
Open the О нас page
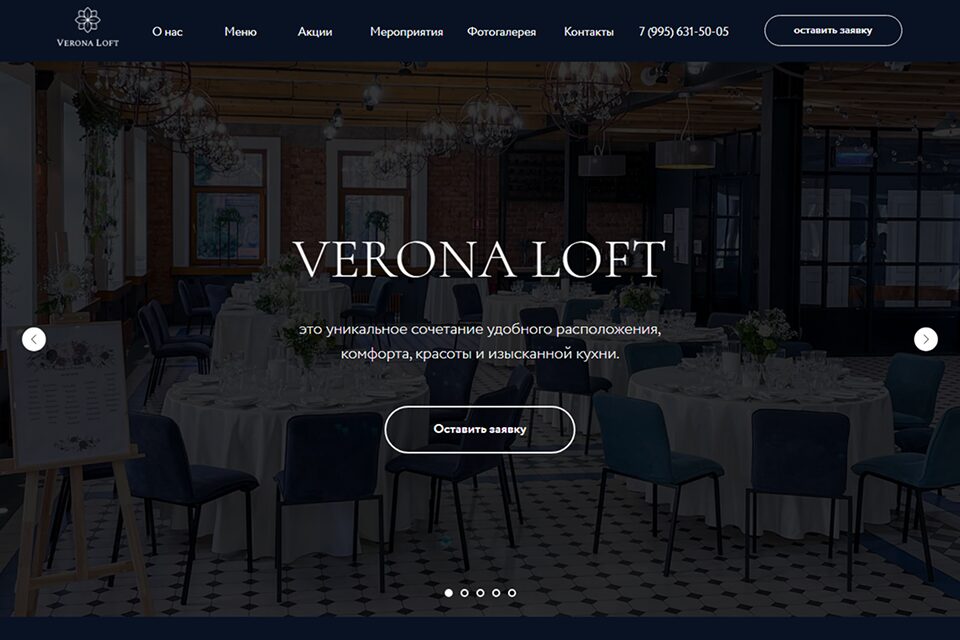[167, 32]
